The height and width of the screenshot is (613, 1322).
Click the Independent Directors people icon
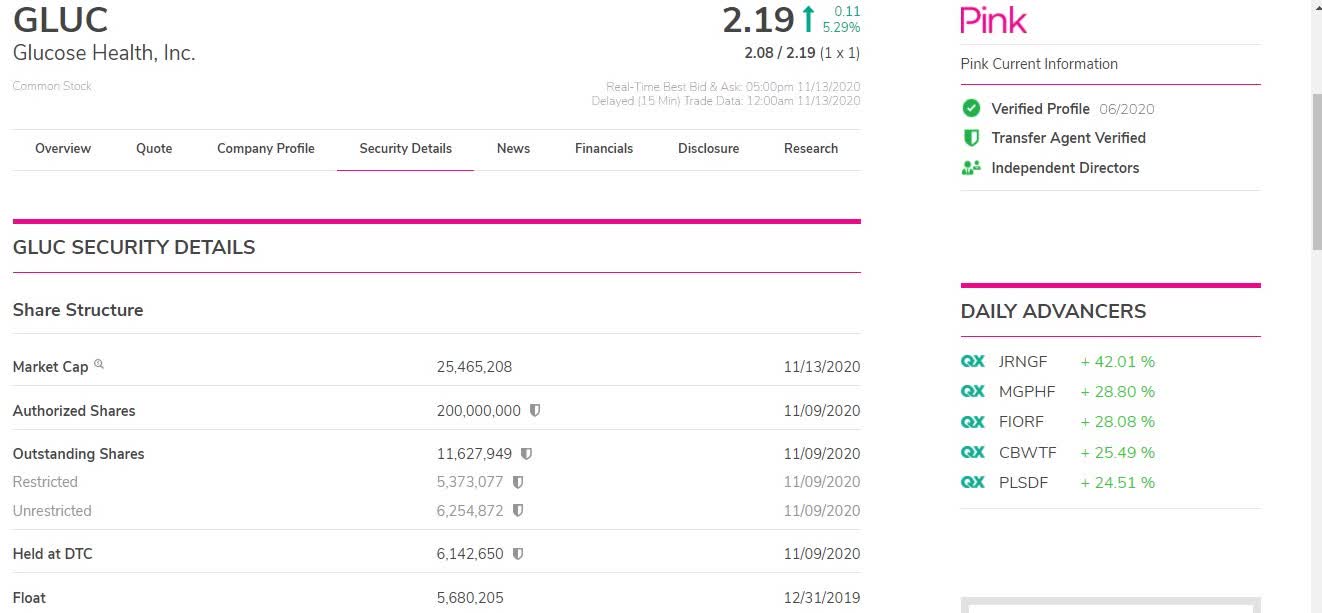pyautogui.click(x=970, y=168)
